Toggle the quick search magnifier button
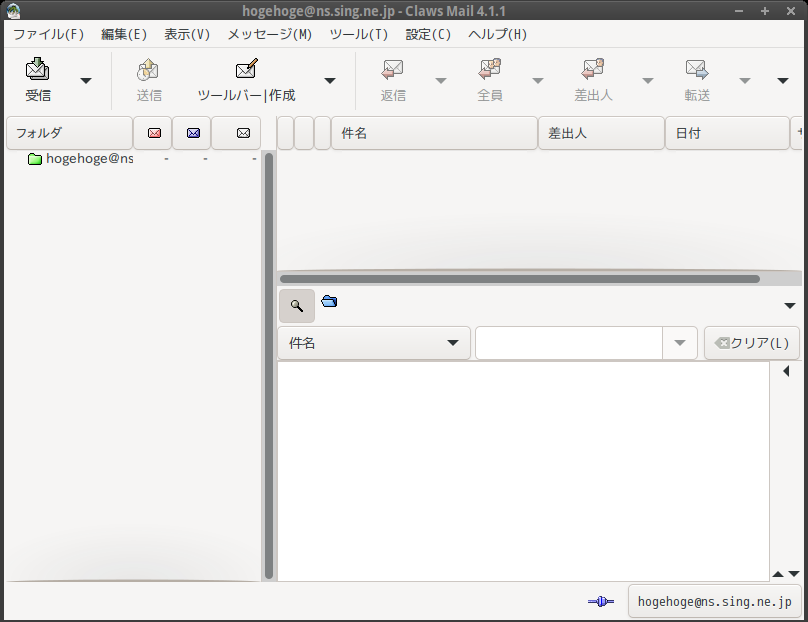 (297, 306)
